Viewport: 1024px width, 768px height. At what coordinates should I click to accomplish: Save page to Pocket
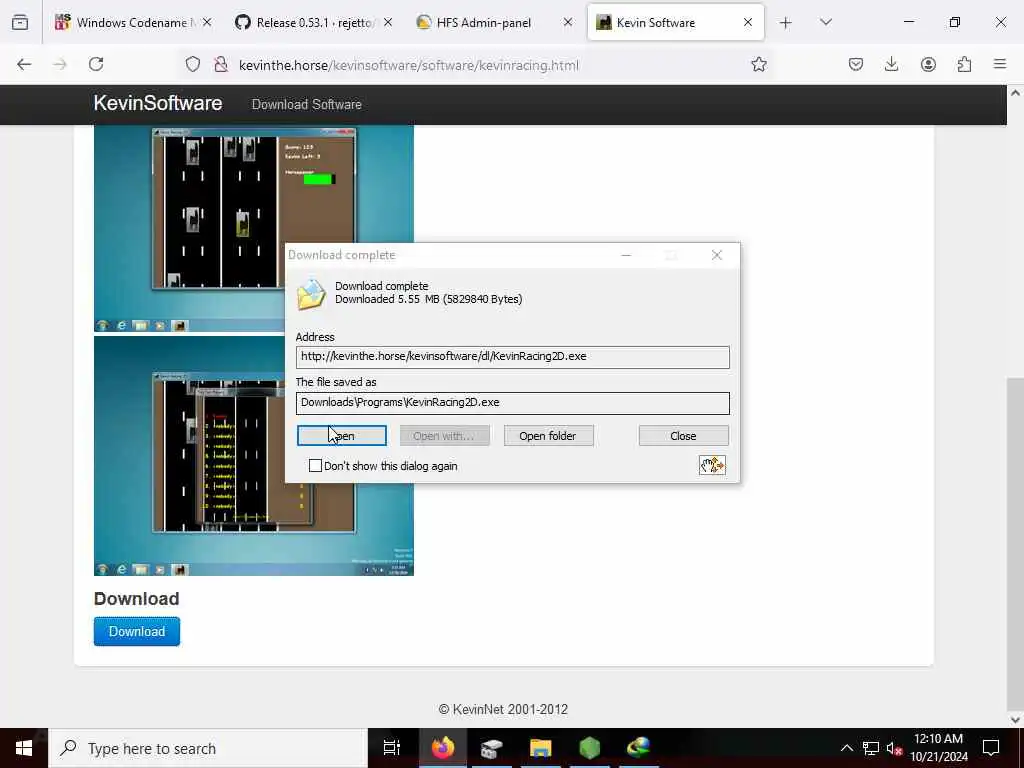pos(856,64)
